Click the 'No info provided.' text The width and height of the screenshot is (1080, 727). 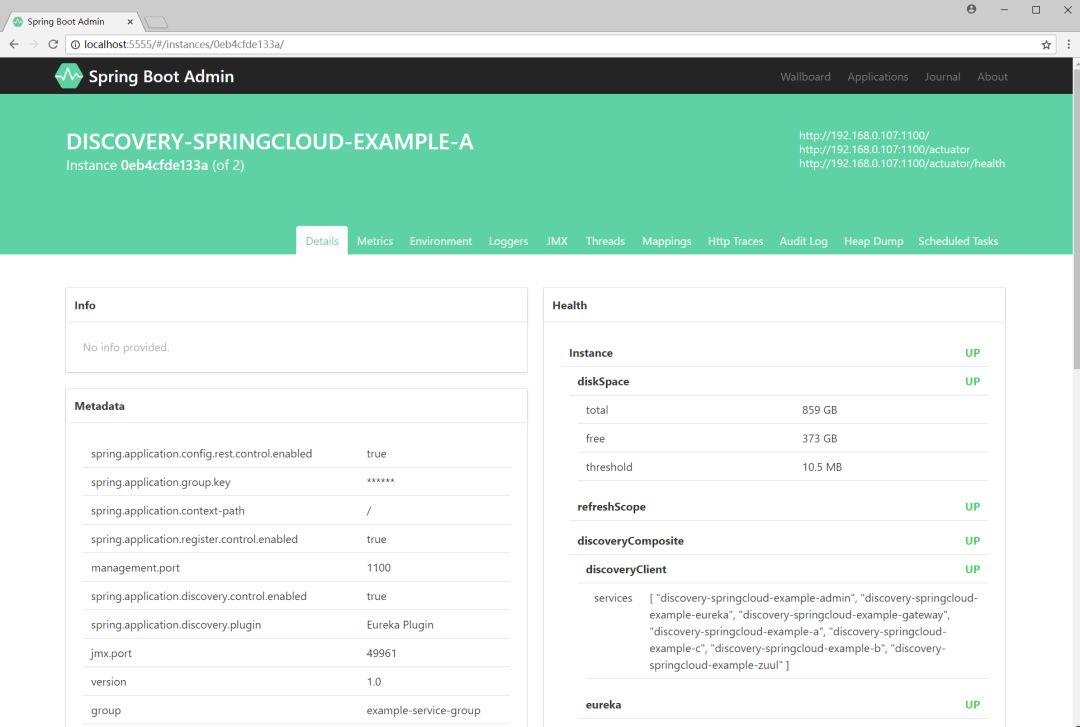[126, 347]
